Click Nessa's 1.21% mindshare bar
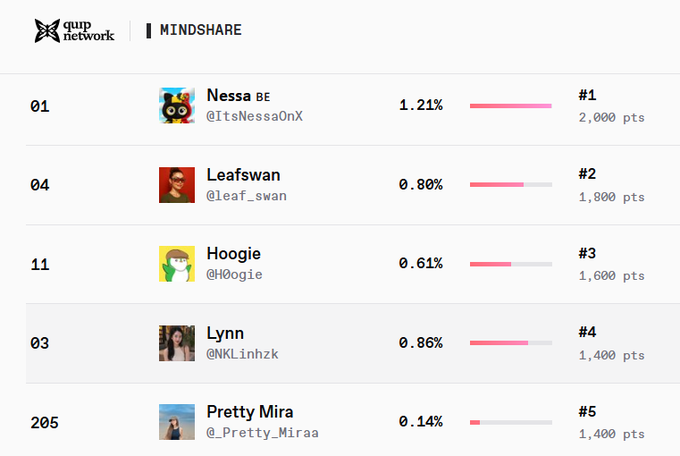This screenshot has width=680, height=456. click(511, 106)
